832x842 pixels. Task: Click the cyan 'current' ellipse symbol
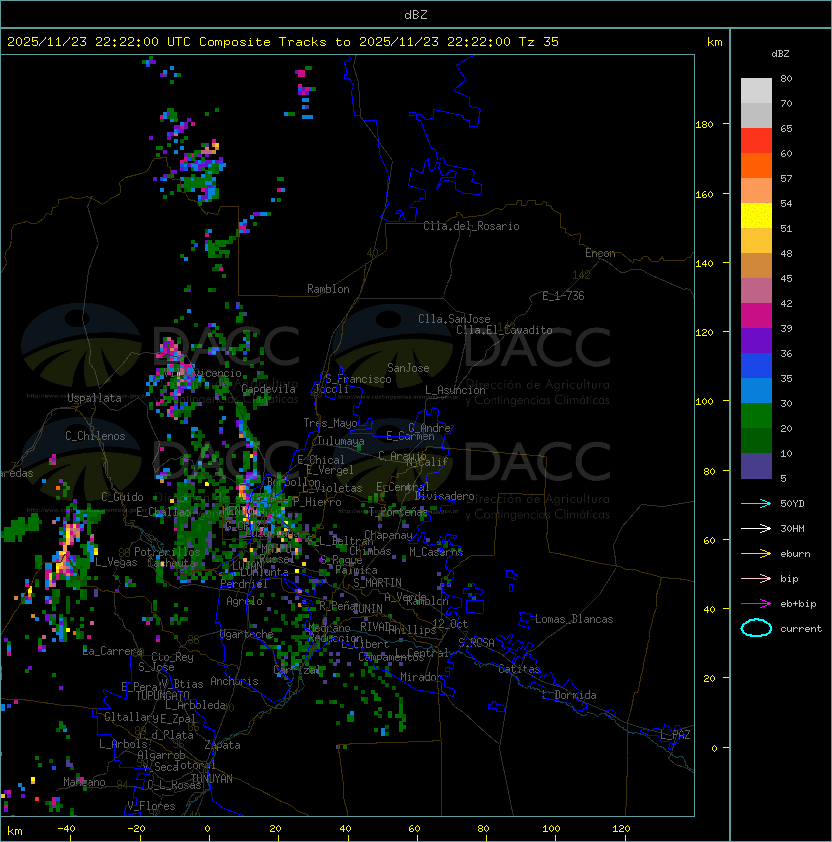[756, 628]
